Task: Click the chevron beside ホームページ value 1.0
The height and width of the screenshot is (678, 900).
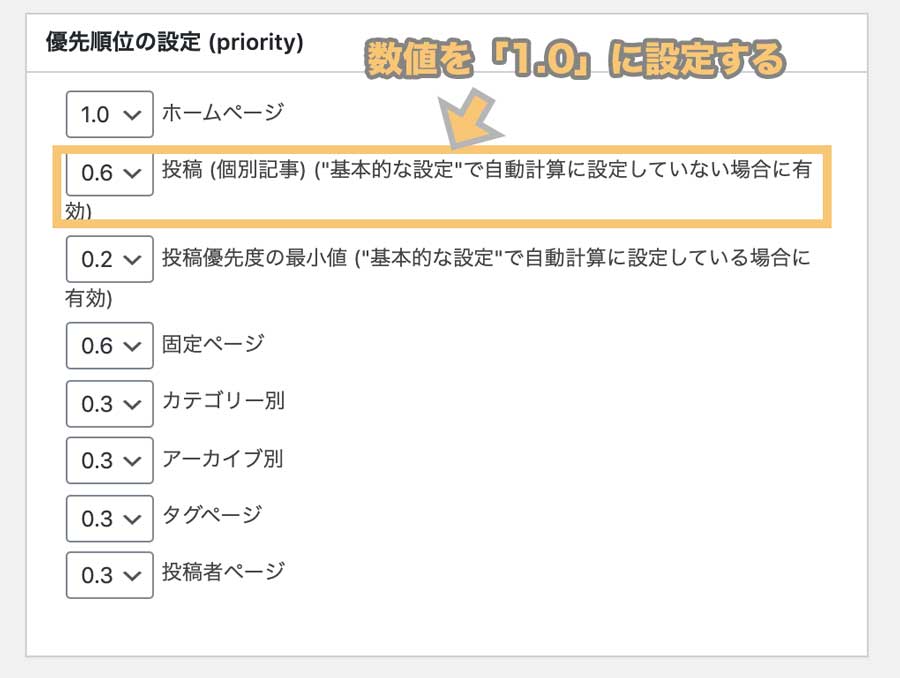Action: 133,115
